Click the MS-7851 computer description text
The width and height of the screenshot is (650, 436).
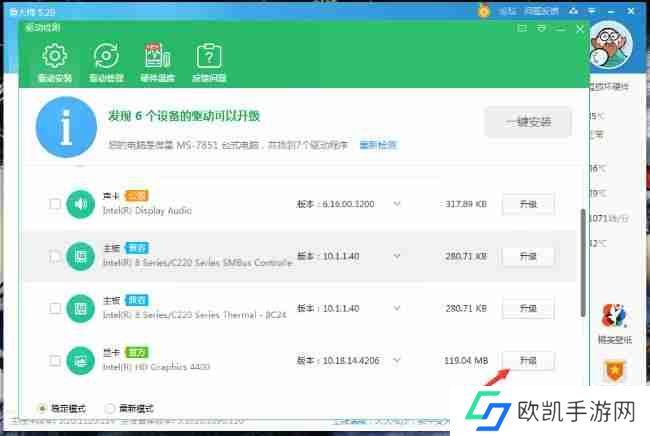click(228, 145)
